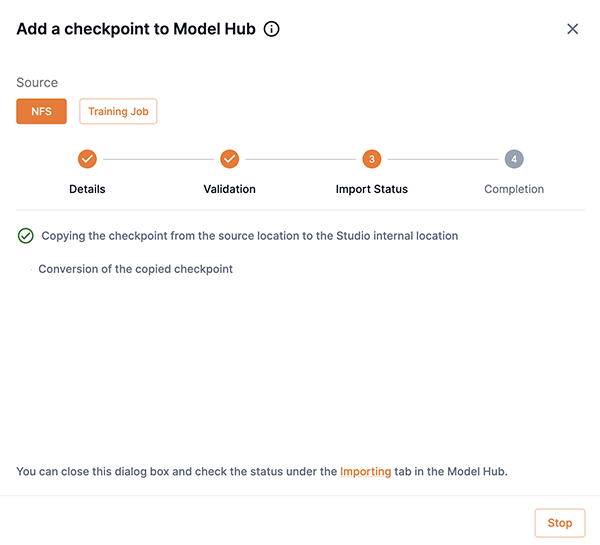Viewport: 600px width, 545px height.
Task: Click the Completion step label
Action: (x=514, y=189)
